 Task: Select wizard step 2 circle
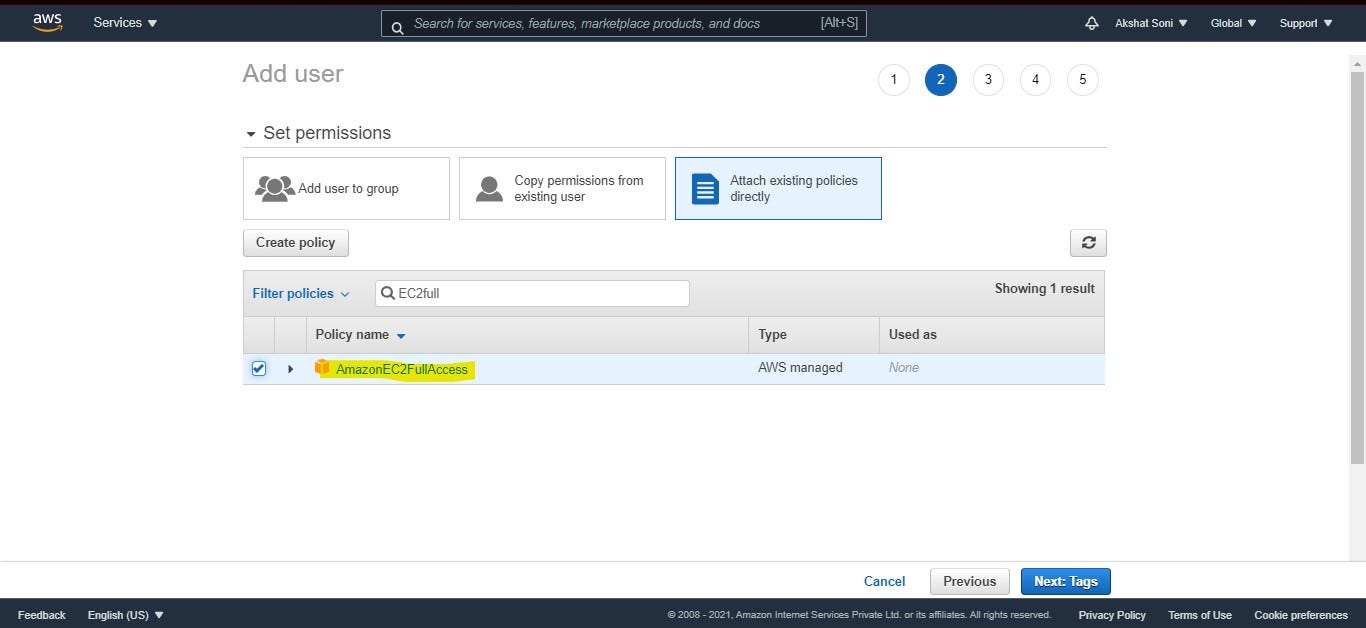(x=940, y=80)
